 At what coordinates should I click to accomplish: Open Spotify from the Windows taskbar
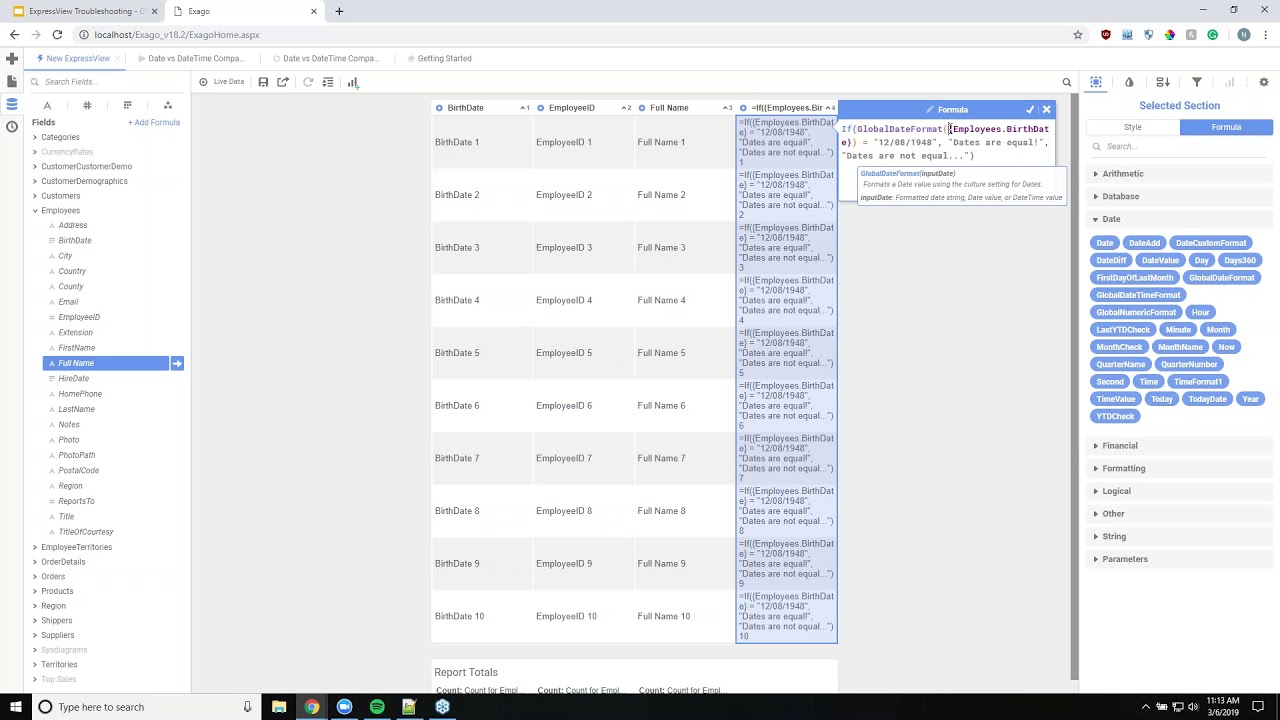click(x=377, y=707)
